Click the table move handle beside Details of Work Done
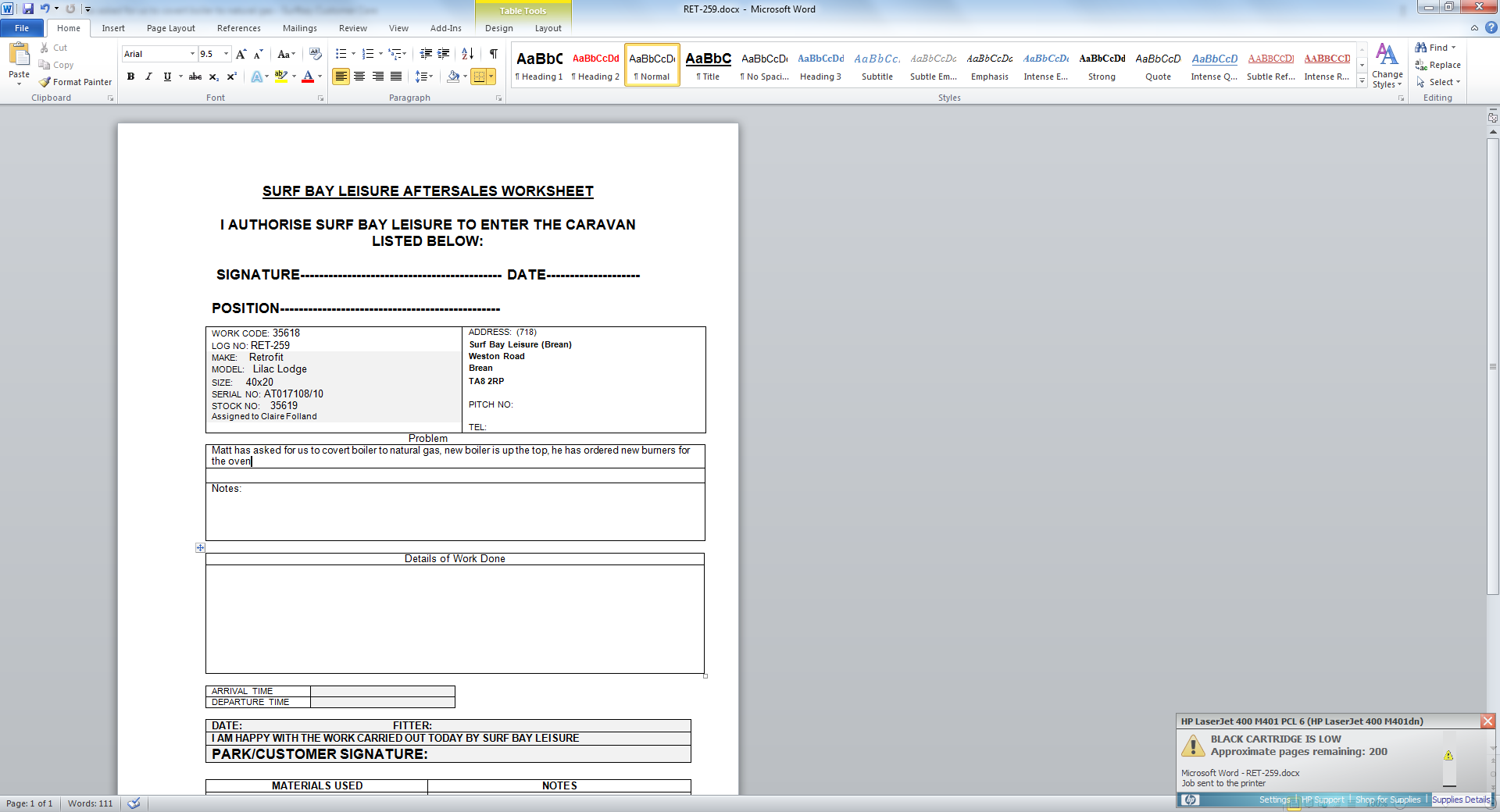1500x812 pixels. coord(200,548)
